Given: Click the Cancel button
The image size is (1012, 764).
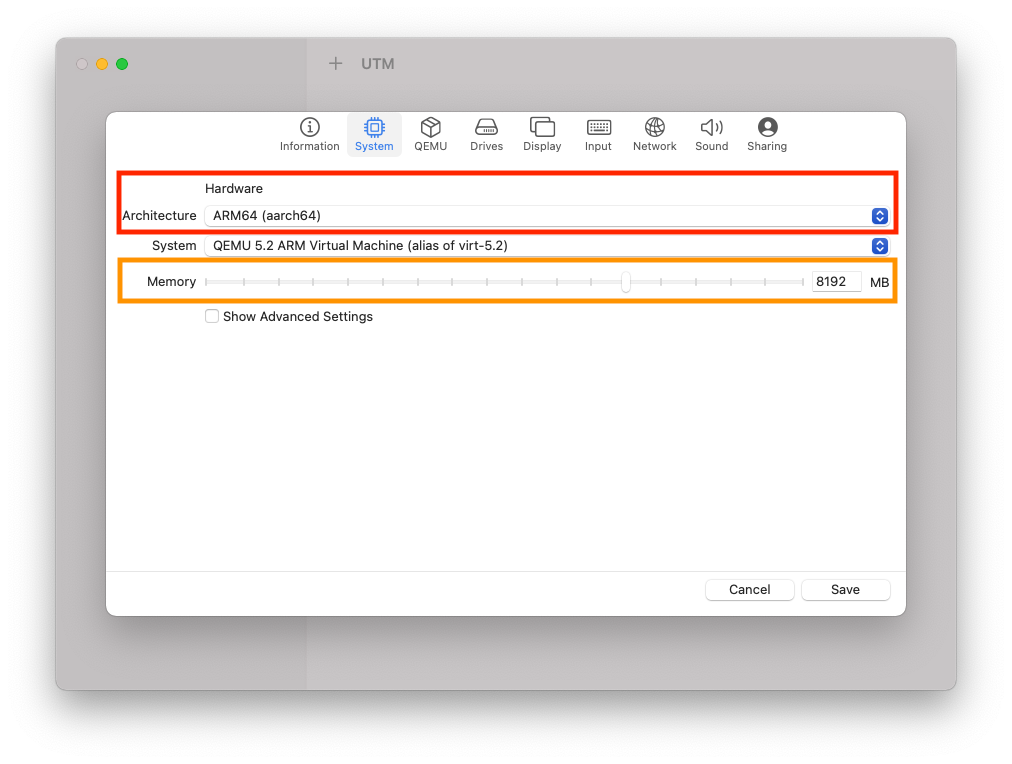Looking at the screenshot, I should click(749, 590).
